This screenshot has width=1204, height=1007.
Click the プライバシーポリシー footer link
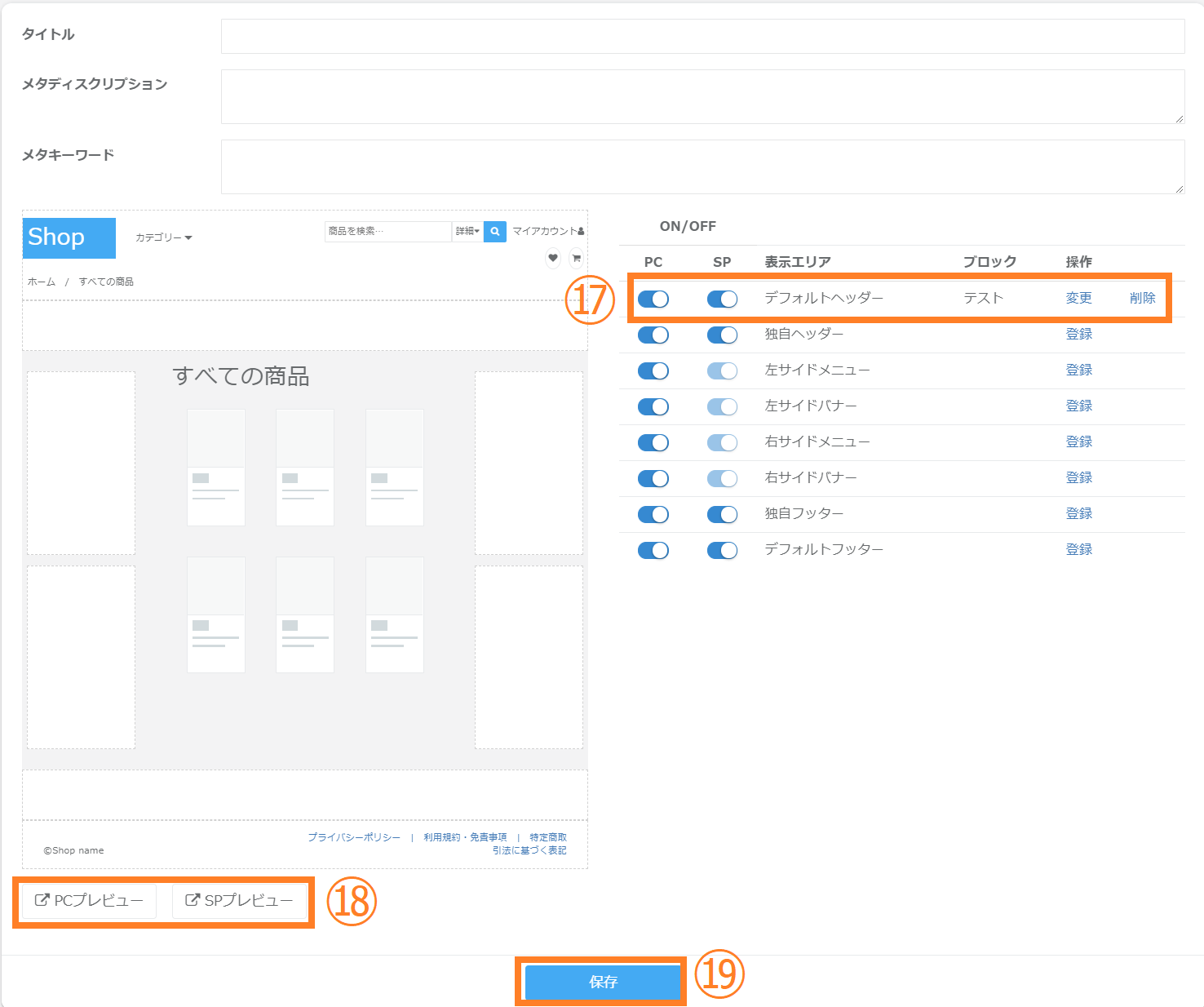coord(354,837)
